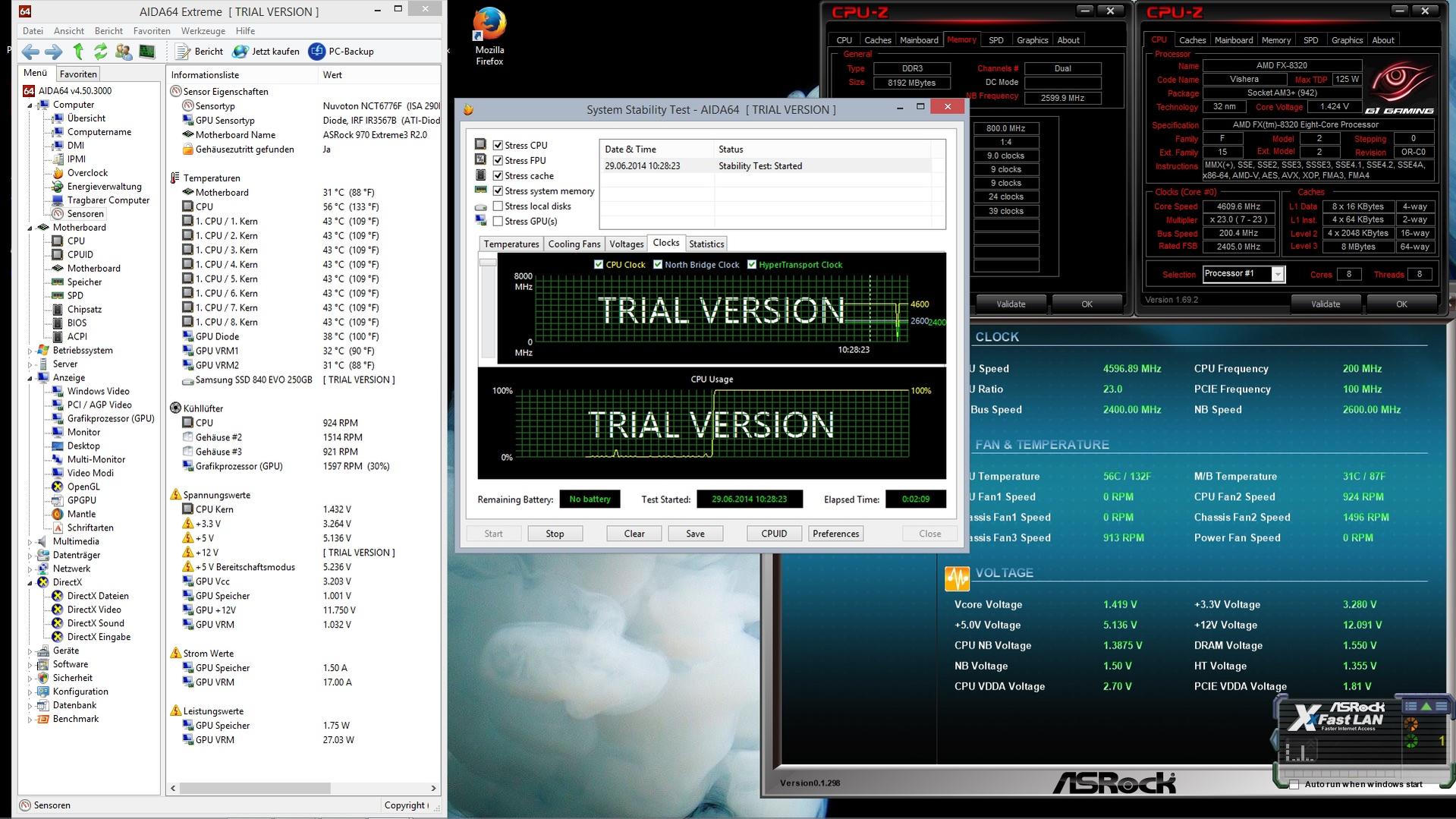Open the Caches tab in CPU-Z CPU window
Viewport: 1456px width, 819px height.
point(1192,40)
